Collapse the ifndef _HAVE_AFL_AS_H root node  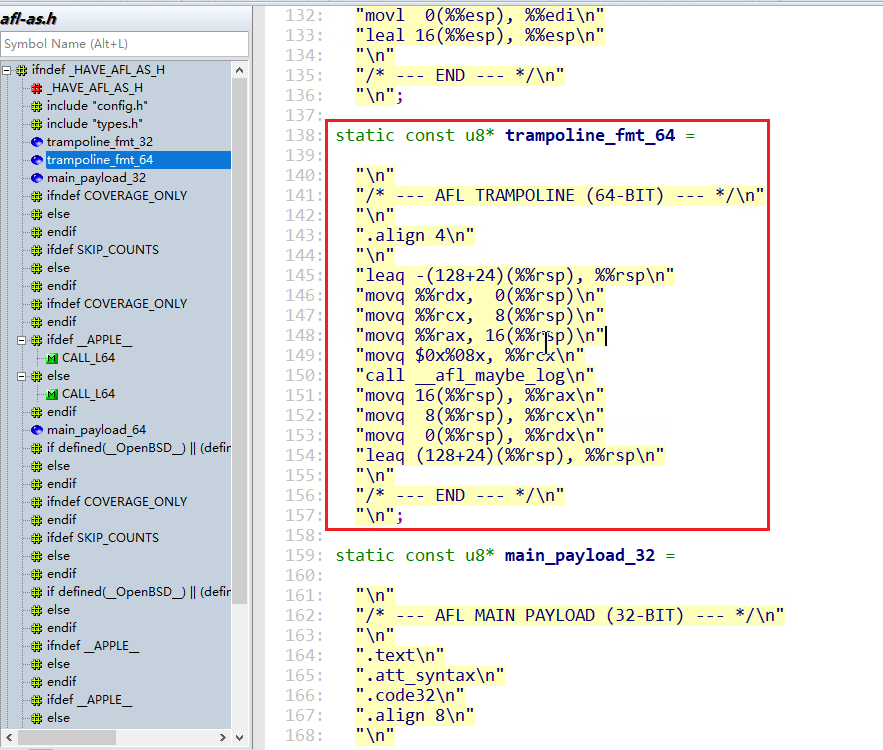coord(7,70)
